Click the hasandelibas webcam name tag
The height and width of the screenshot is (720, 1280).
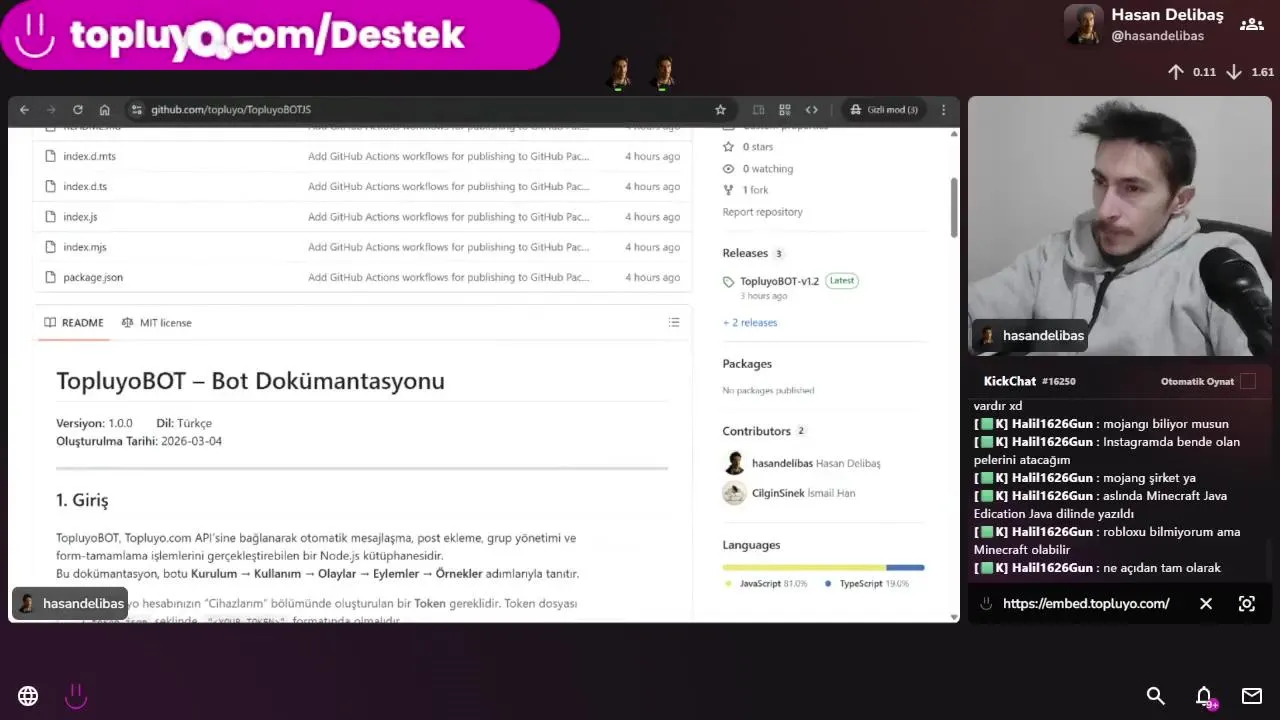(1032, 336)
